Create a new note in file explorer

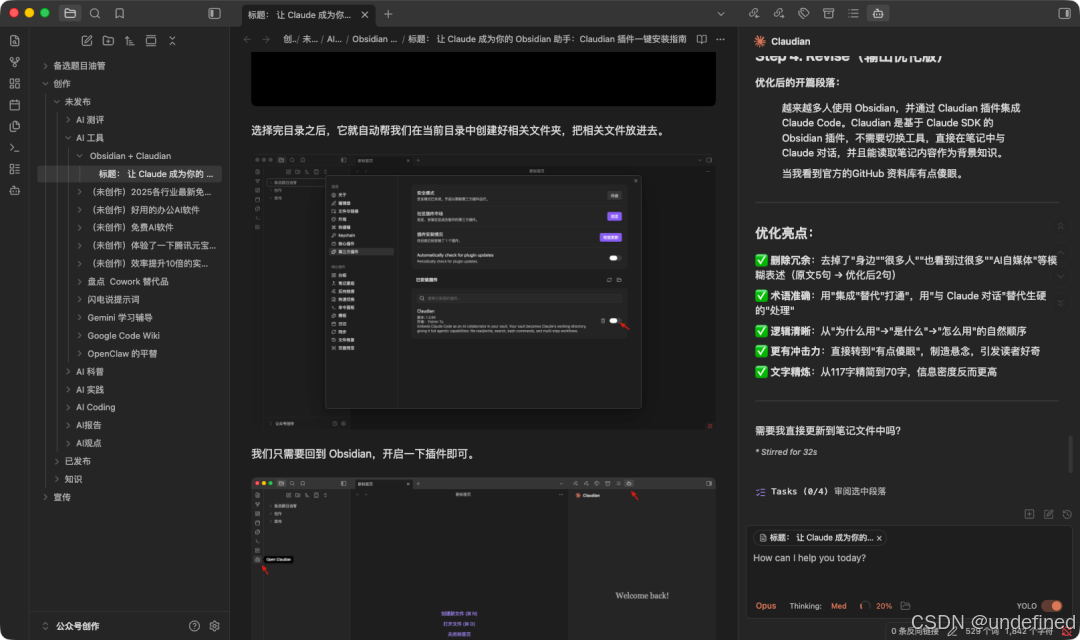pyautogui.click(x=87, y=41)
